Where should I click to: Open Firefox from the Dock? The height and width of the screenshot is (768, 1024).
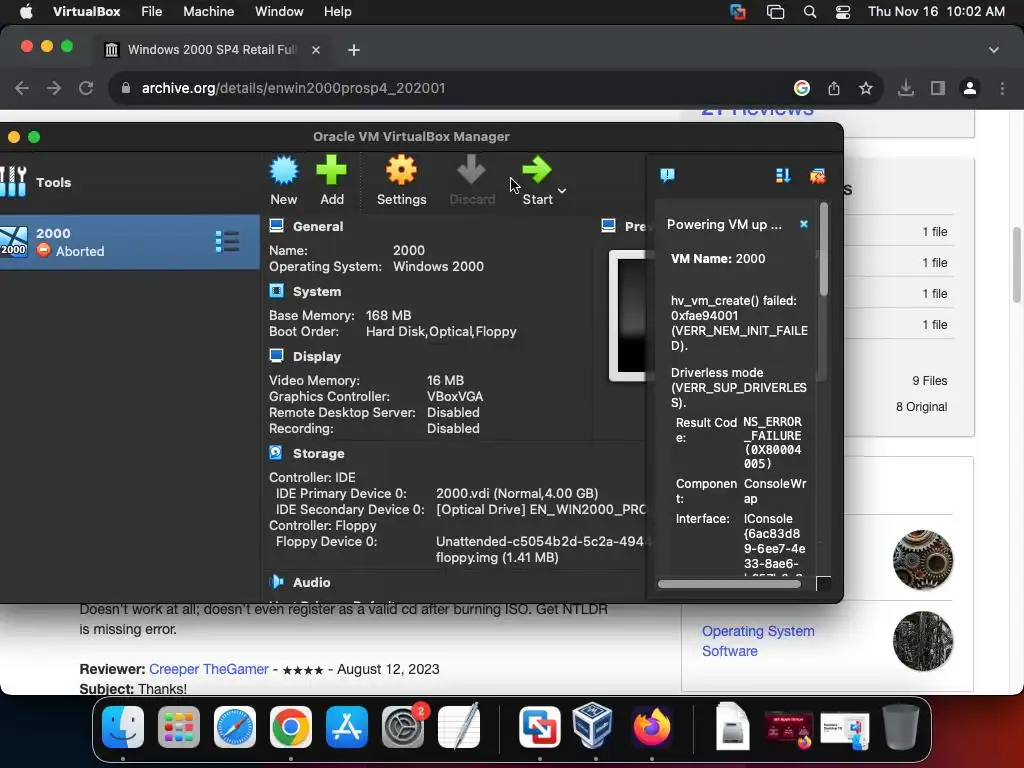click(651, 727)
